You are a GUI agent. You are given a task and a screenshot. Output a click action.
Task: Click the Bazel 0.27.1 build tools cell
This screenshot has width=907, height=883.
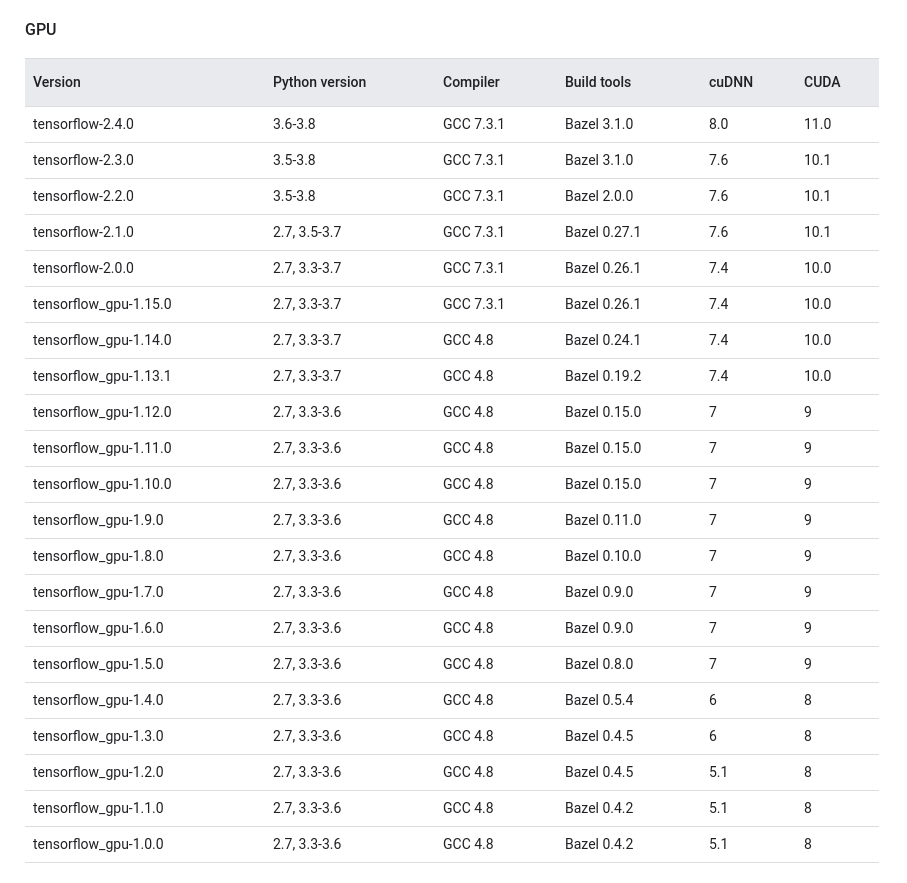click(603, 232)
